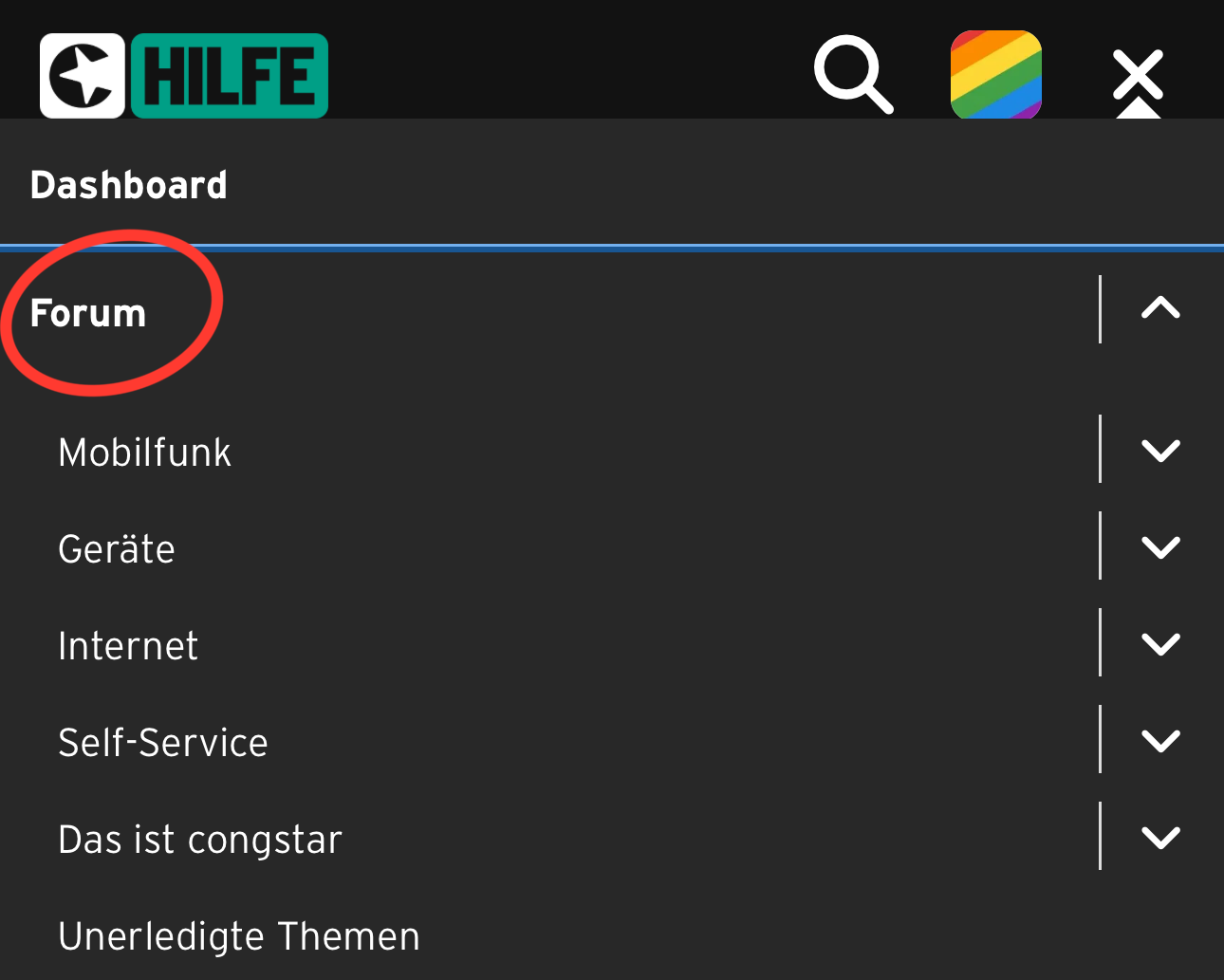This screenshot has width=1224, height=980.
Task: Close the navigation menu with X
Action: [x=1138, y=74]
